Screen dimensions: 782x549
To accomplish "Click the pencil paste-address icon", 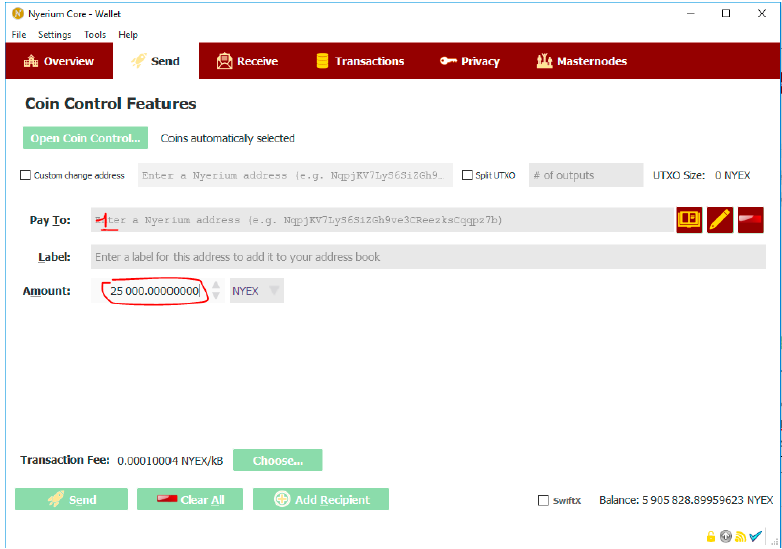I will click(720, 220).
